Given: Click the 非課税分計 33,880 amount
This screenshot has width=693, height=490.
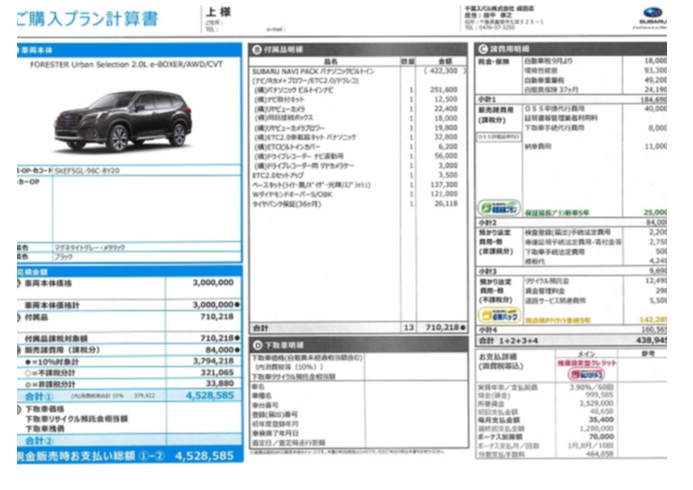Looking at the screenshot, I should pyautogui.click(x=219, y=384).
